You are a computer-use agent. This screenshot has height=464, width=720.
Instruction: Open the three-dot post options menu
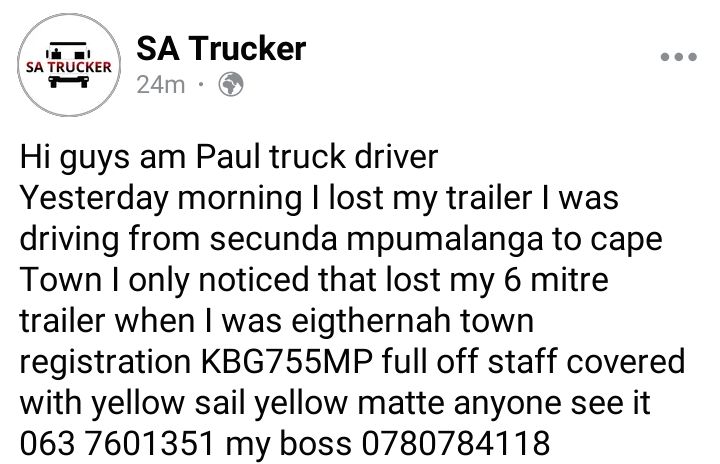(x=678, y=57)
